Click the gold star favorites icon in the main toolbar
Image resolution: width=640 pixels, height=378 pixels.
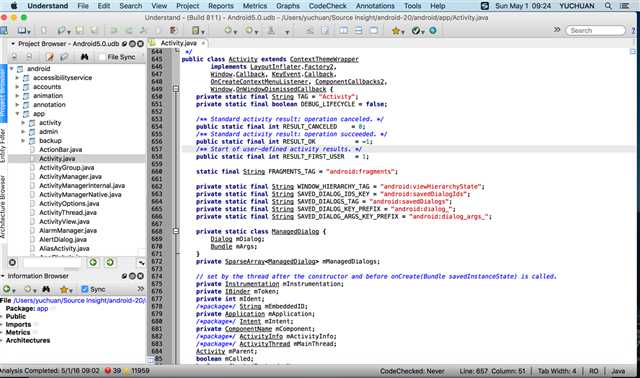(x=396, y=31)
